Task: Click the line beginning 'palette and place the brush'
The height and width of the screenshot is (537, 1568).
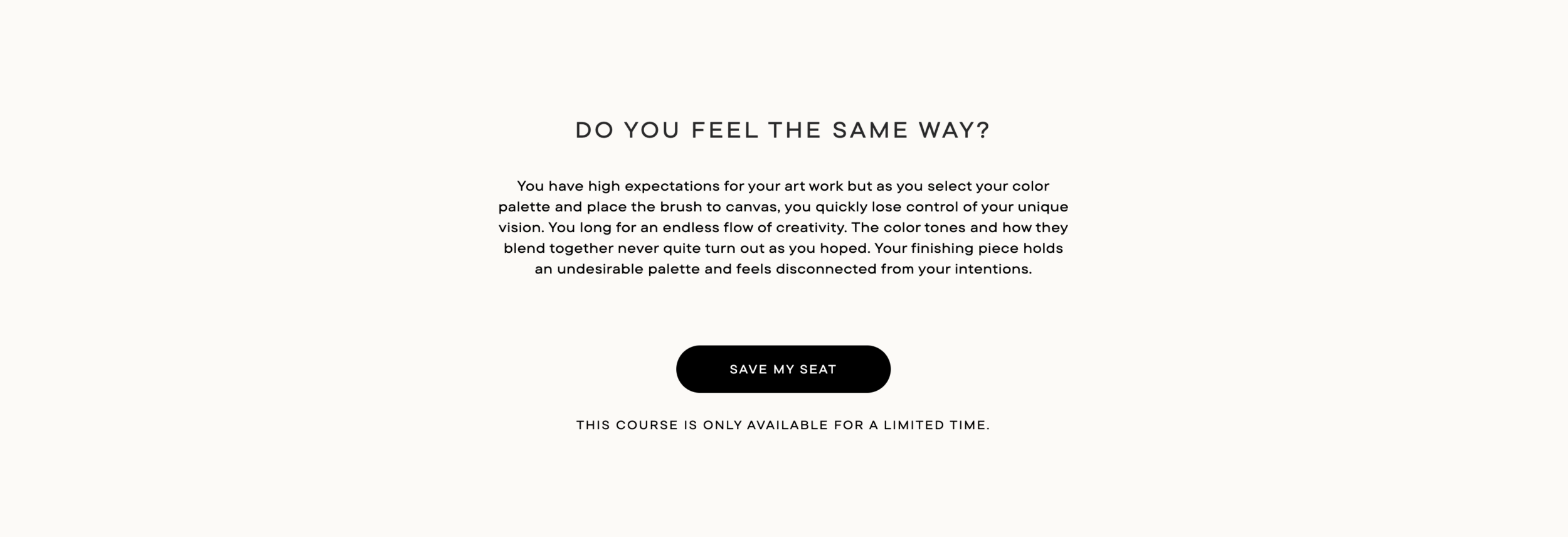Action: click(783, 207)
